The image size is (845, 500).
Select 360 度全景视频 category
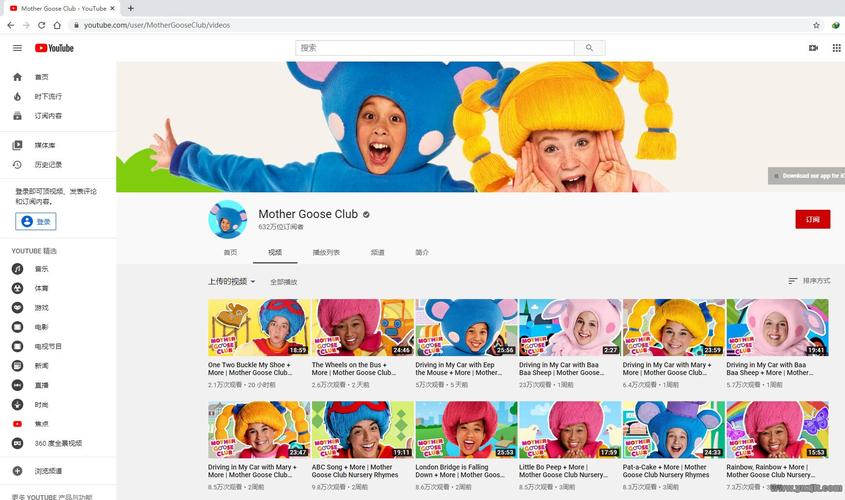pos(58,443)
